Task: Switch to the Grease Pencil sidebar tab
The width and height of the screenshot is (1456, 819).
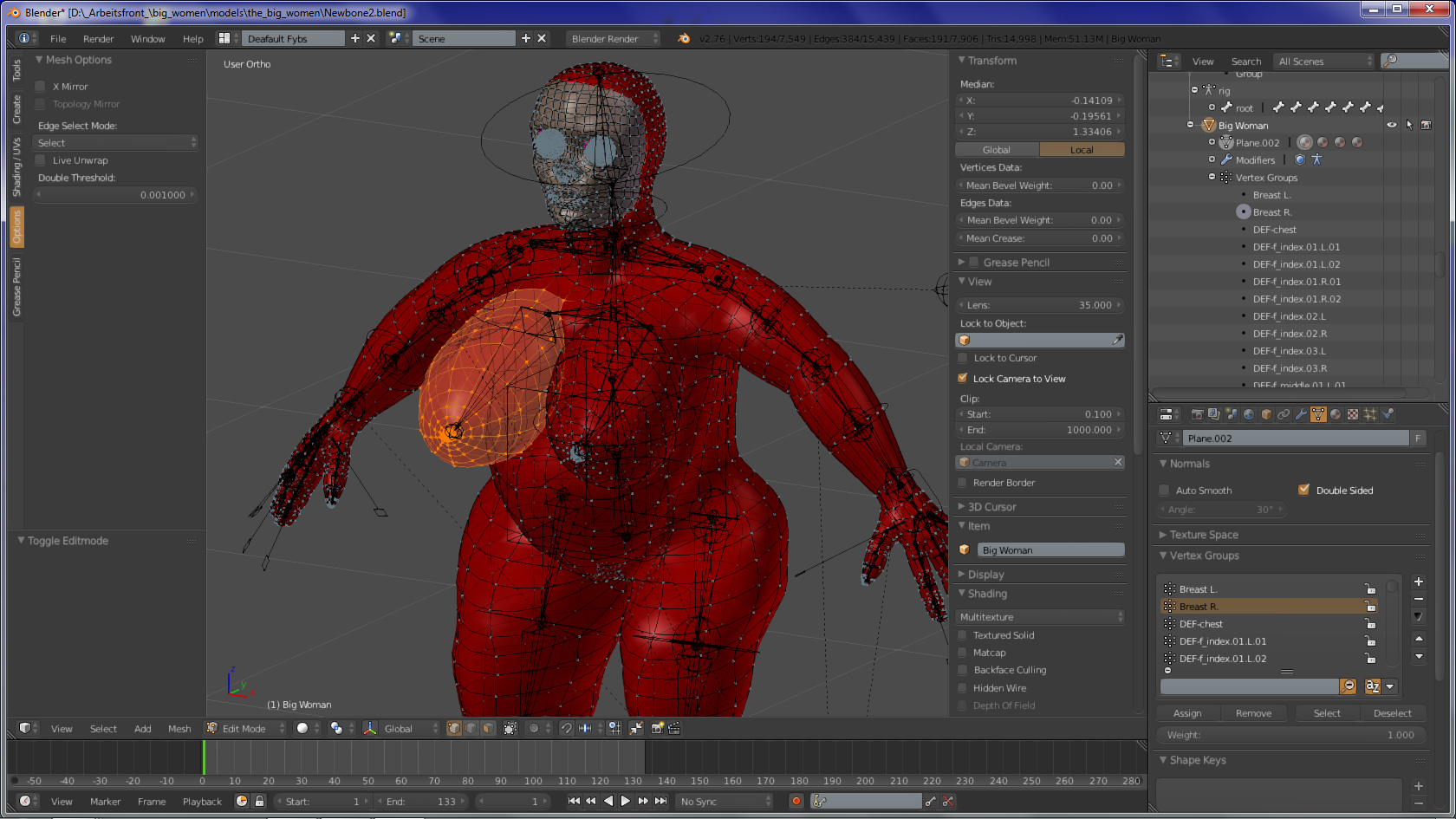Action: pos(16,288)
